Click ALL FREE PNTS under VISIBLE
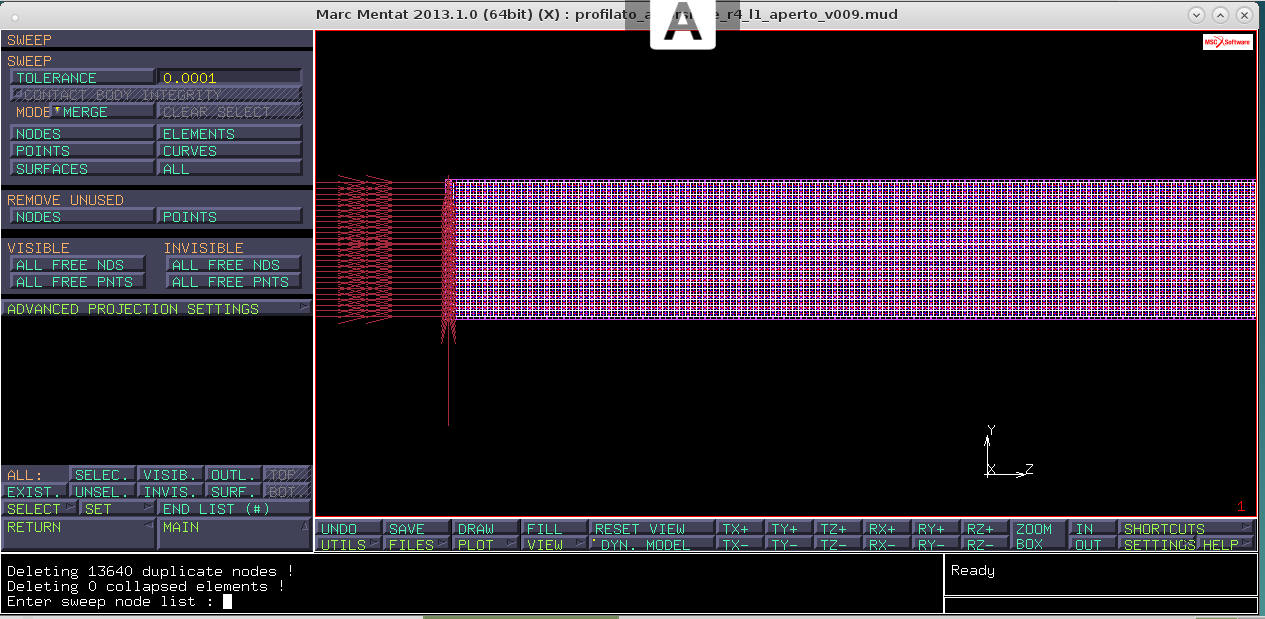The image size is (1265, 619). pyautogui.click(x=78, y=282)
